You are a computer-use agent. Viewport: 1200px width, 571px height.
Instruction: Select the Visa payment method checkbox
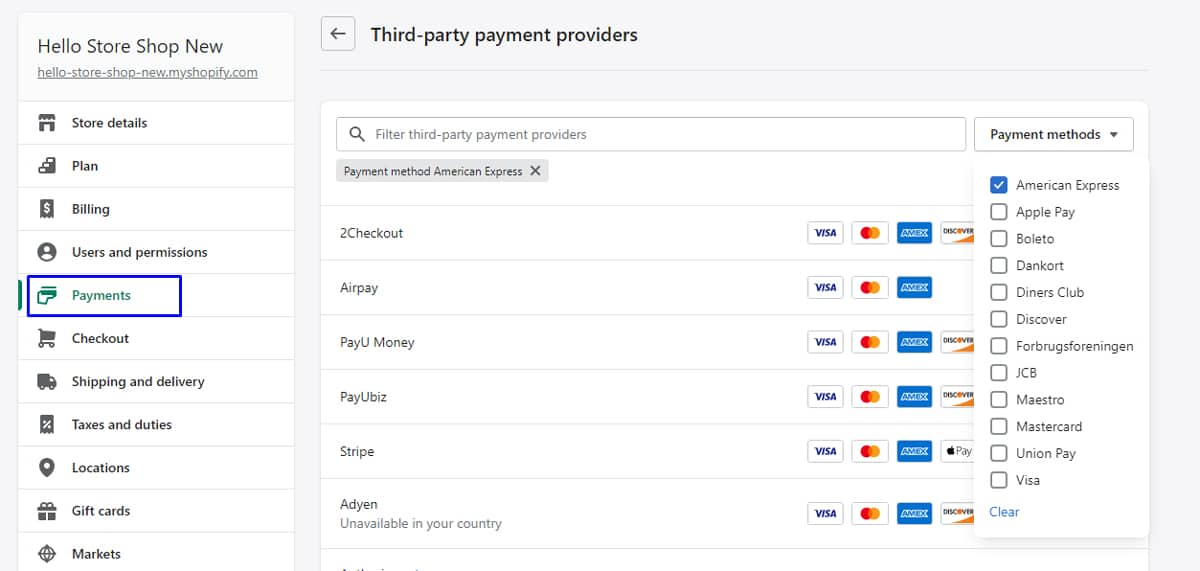pos(998,480)
